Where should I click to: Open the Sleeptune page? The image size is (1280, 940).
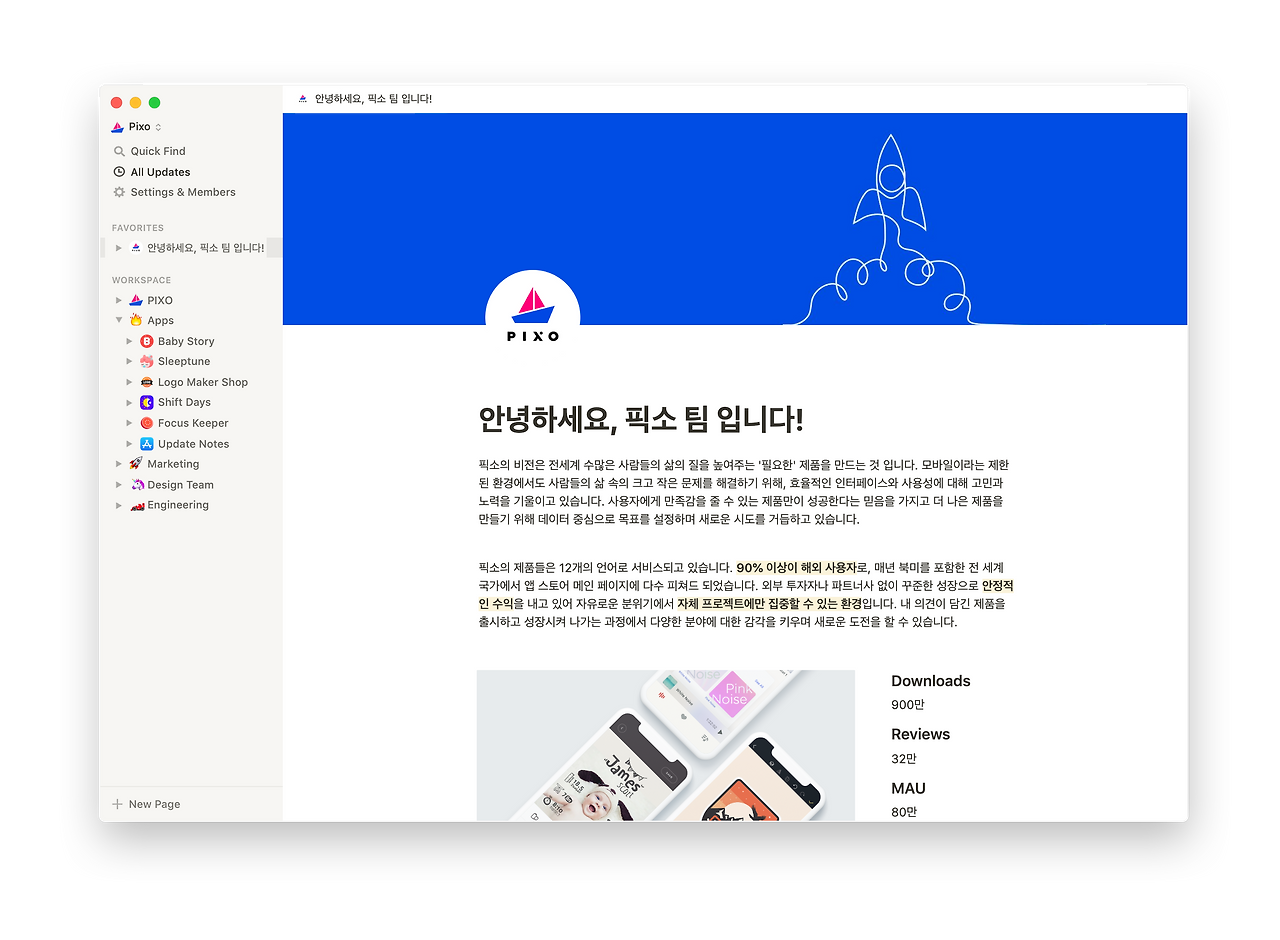pyautogui.click(x=184, y=361)
